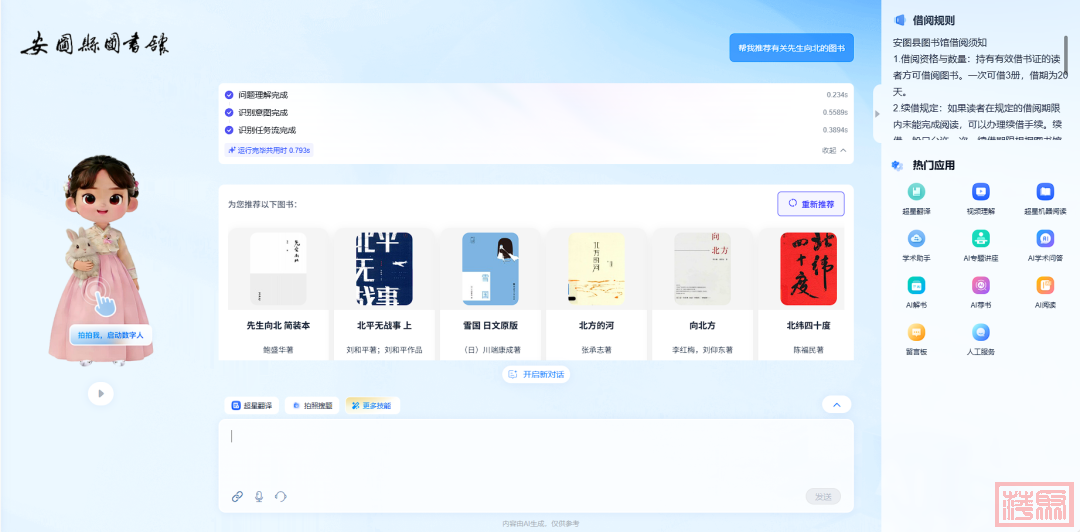Select the 超星翻译 skill chip
The height and width of the screenshot is (532, 1080).
252,406
